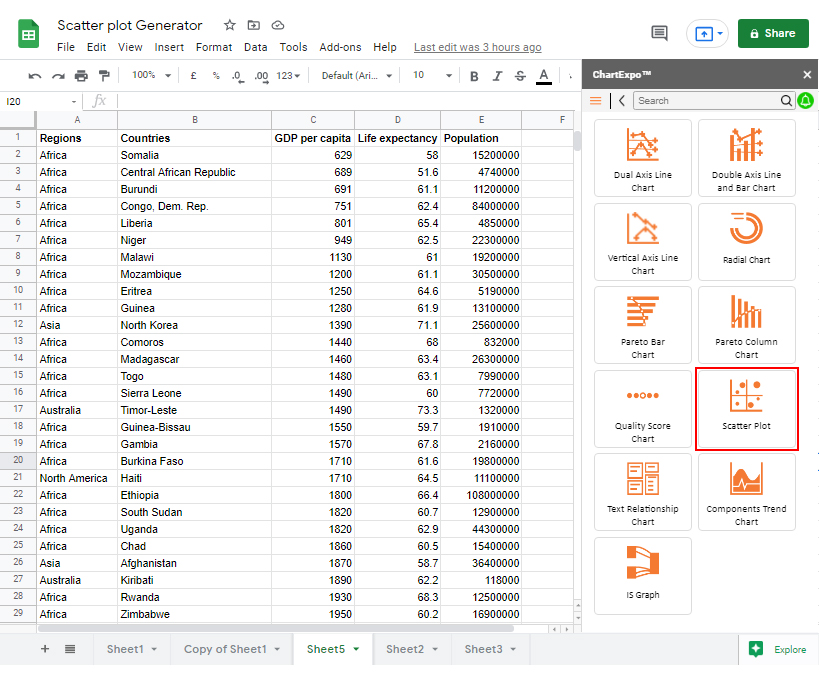
Task: Format as percent
Action: coord(216,76)
